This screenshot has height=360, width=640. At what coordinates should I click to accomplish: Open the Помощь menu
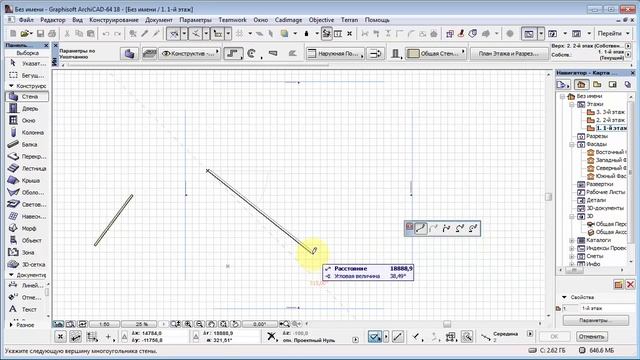pos(377,20)
